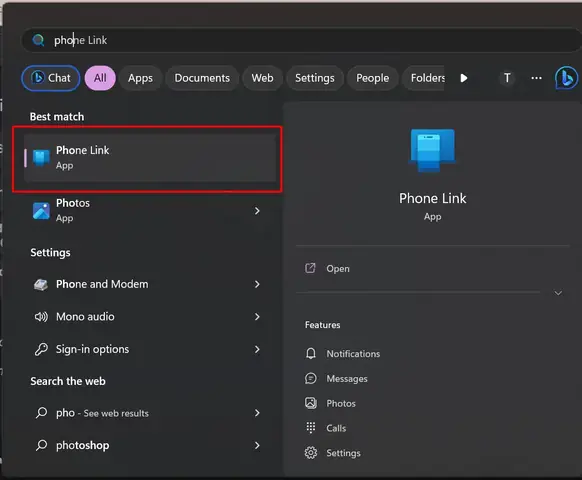The image size is (582, 480).
Task: Open the more options ellipsis menu
Action: point(536,78)
